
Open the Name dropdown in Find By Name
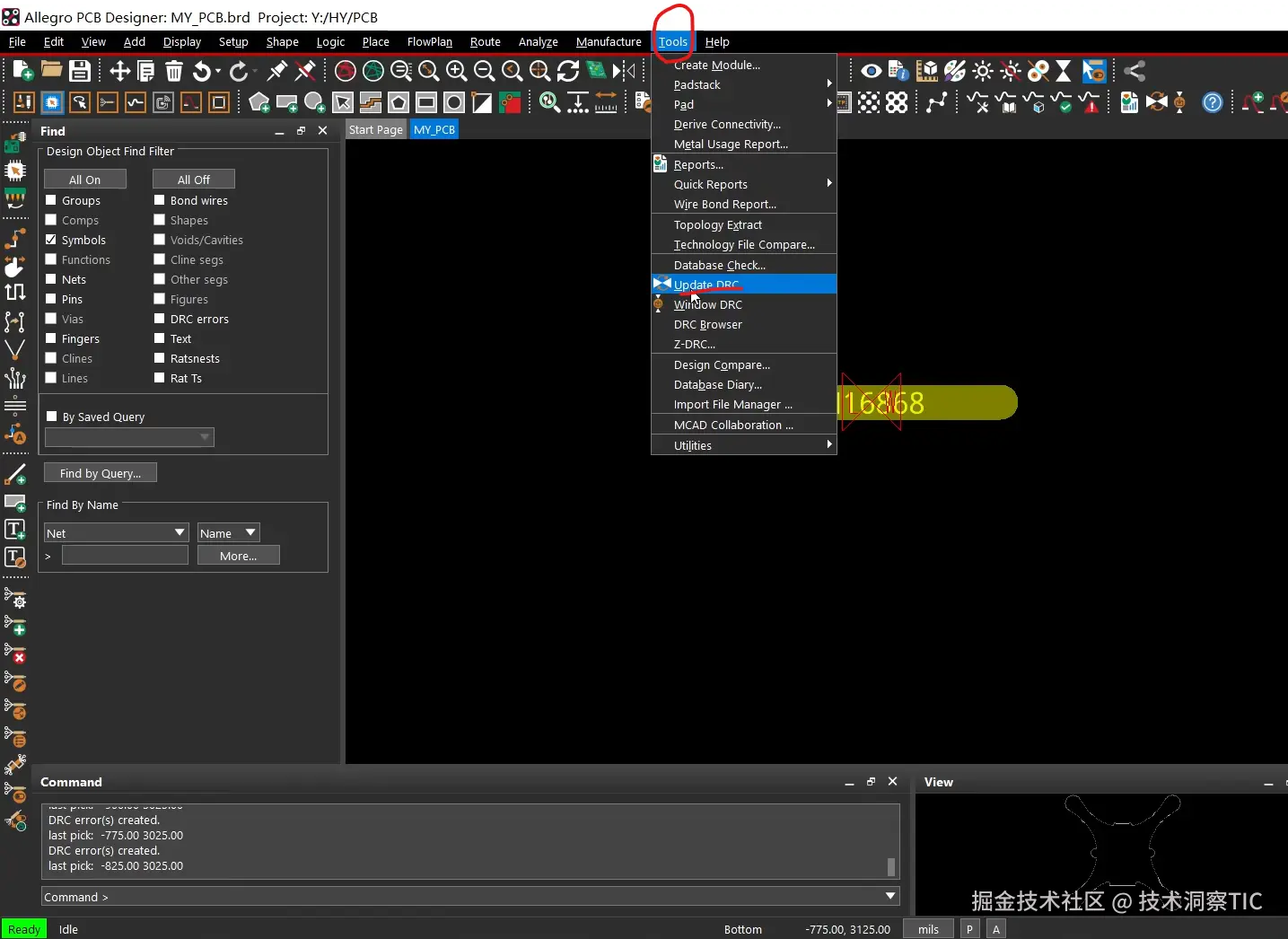coord(228,533)
